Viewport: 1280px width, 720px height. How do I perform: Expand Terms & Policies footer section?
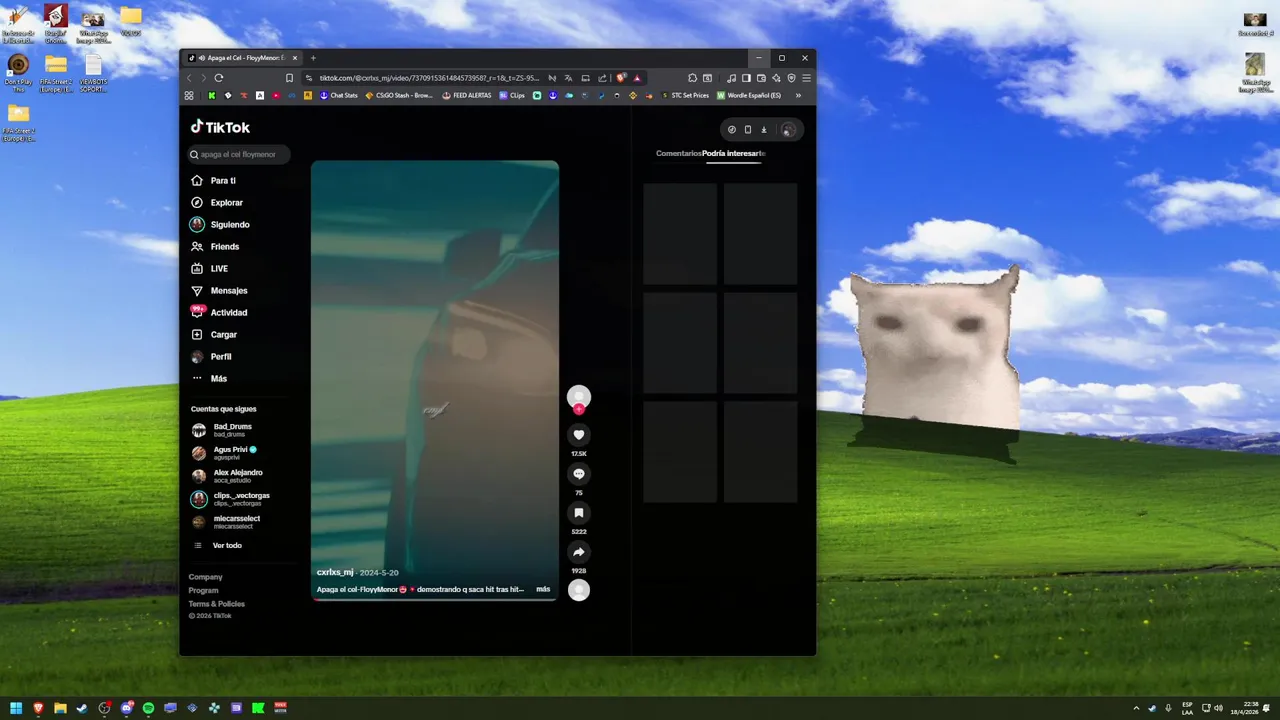pyautogui.click(x=217, y=604)
